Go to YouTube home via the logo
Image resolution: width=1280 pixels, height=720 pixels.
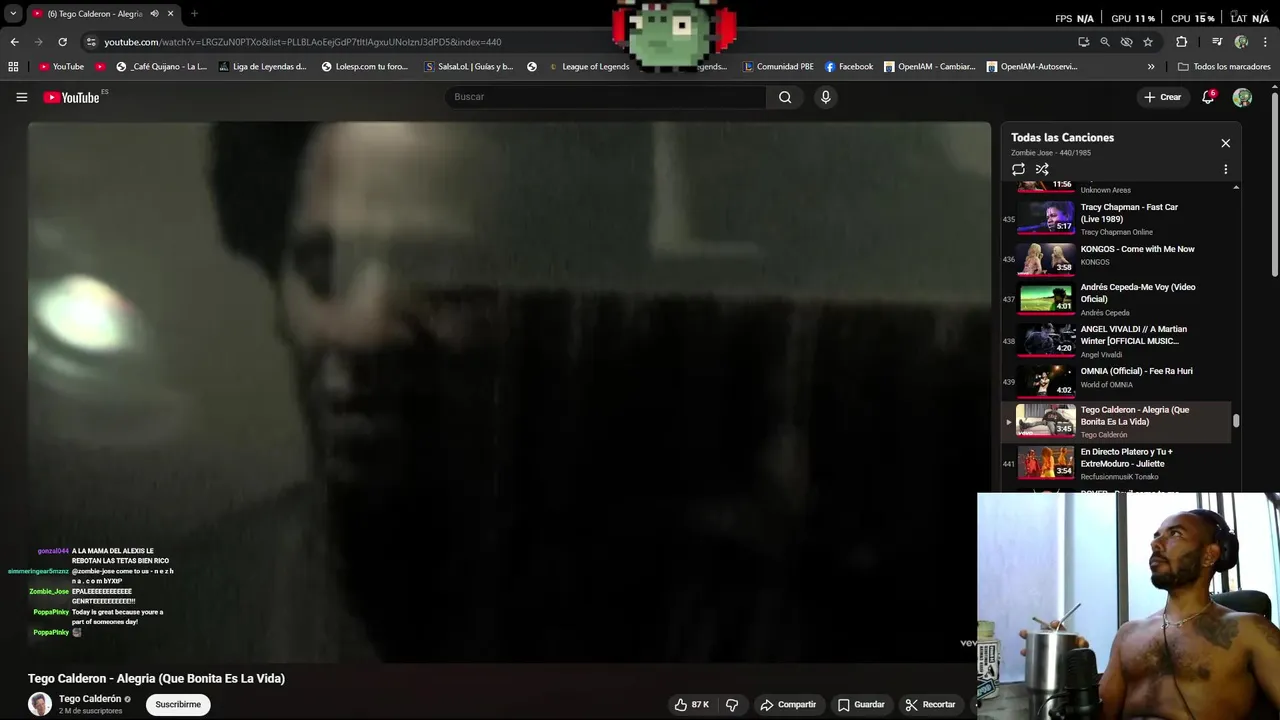(x=71, y=97)
